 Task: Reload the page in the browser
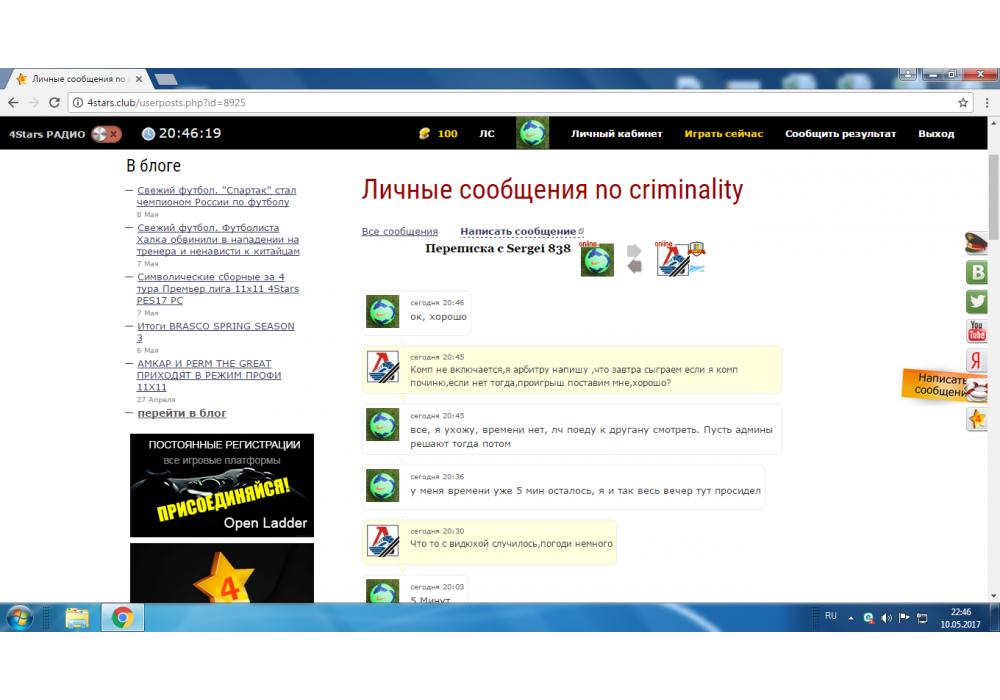click(55, 102)
